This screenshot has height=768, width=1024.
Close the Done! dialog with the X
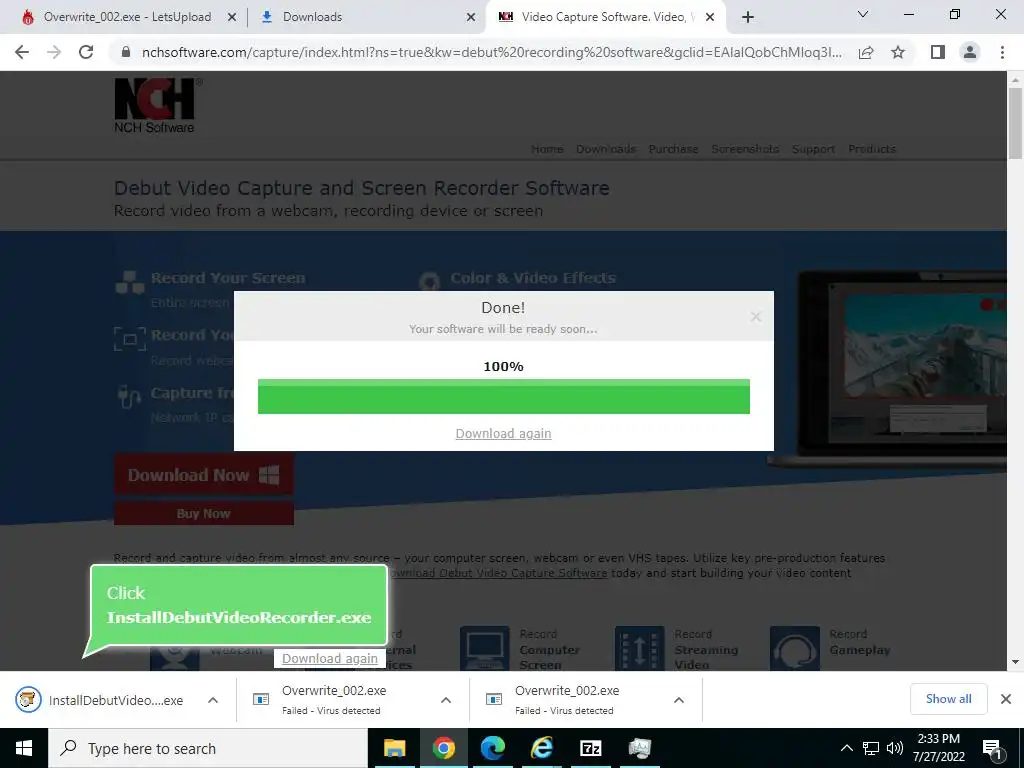tap(756, 317)
